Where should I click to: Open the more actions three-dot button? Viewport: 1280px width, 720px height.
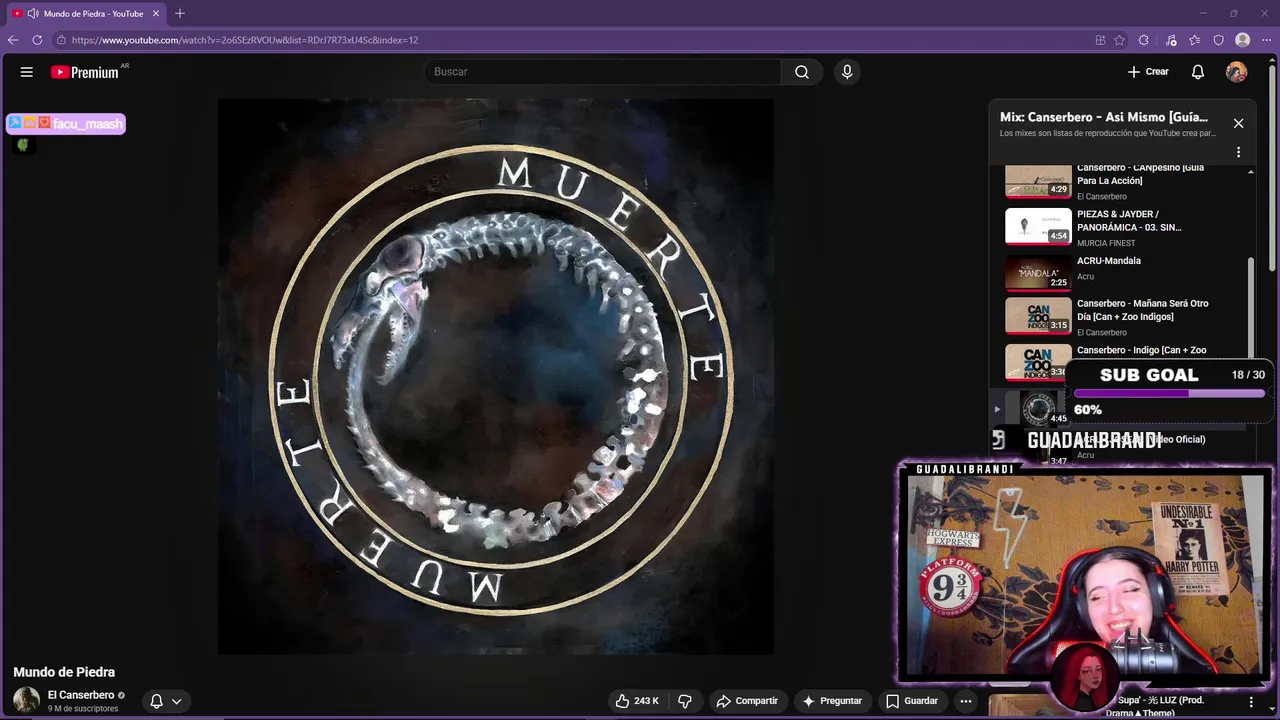point(966,701)
